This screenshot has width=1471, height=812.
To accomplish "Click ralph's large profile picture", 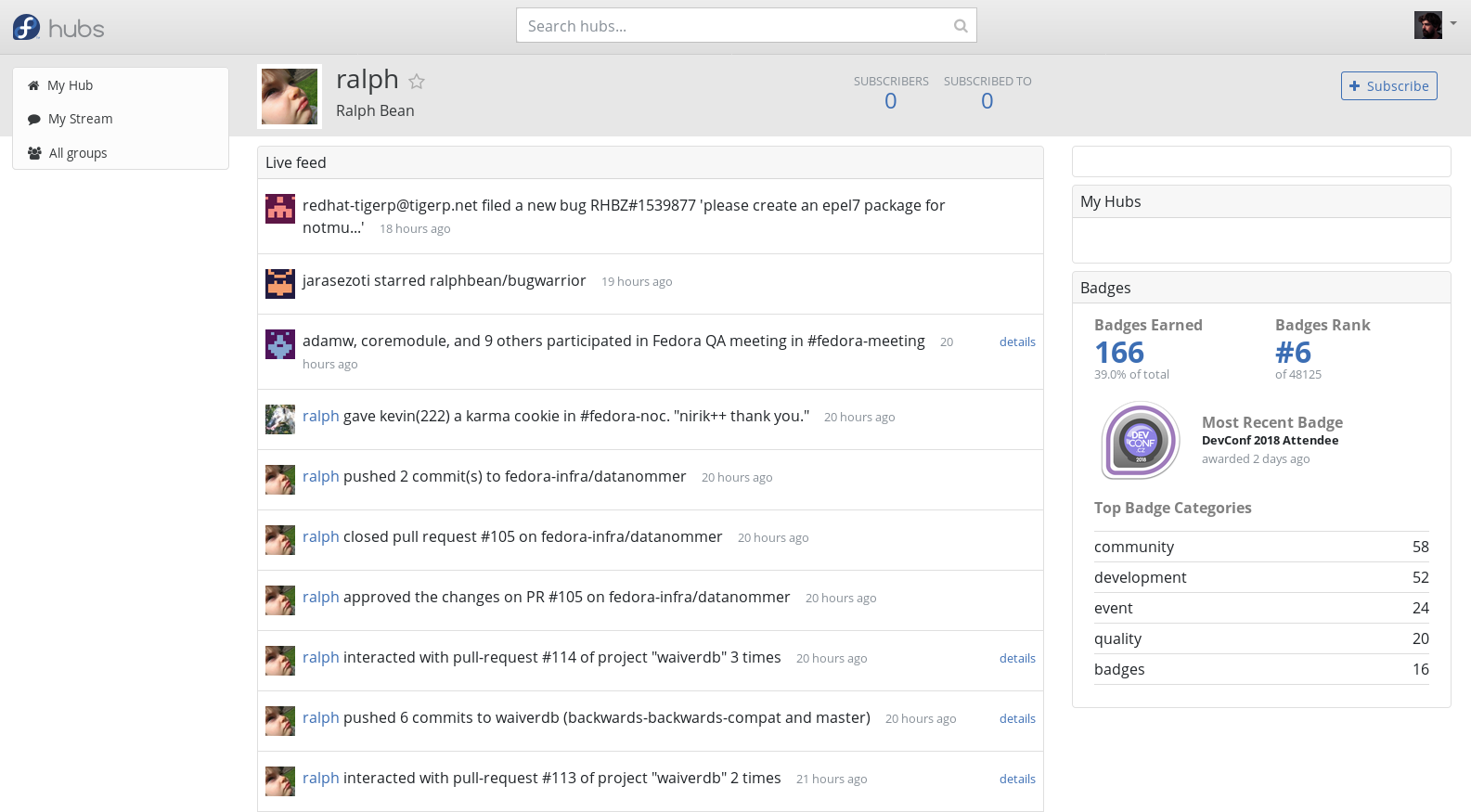I will pyautogui.click(x=290, y=97).
